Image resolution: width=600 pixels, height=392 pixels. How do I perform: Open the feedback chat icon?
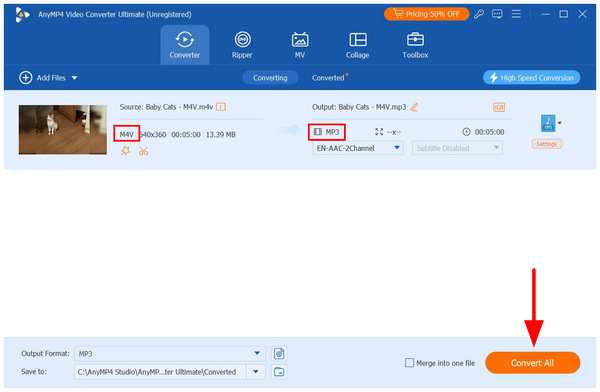(x=497, y=14)
